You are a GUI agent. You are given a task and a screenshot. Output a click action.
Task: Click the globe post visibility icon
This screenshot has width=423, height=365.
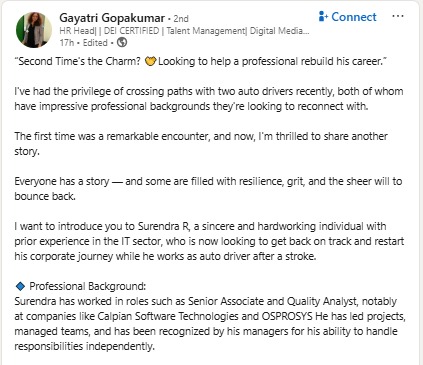pos(122,43)
